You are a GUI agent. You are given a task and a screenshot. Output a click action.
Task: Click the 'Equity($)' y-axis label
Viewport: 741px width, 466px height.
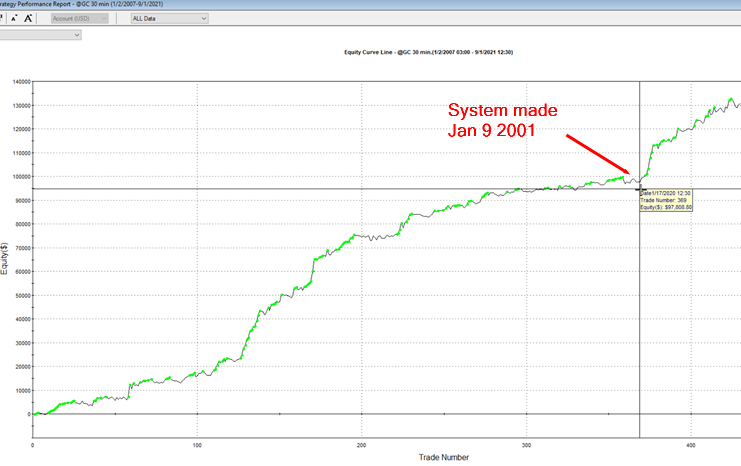point(6,282)
